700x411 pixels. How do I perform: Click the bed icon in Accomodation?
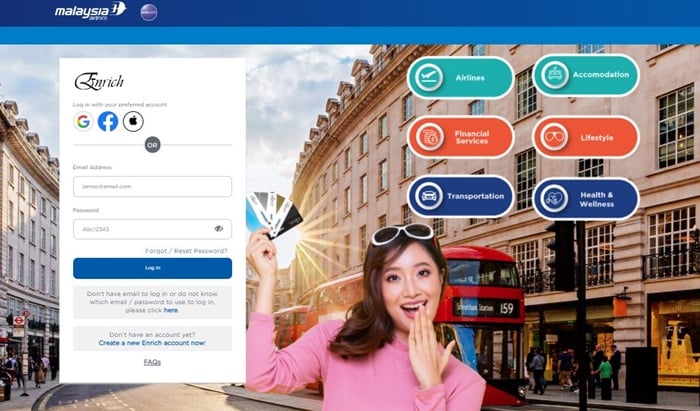tap(555, 75)
